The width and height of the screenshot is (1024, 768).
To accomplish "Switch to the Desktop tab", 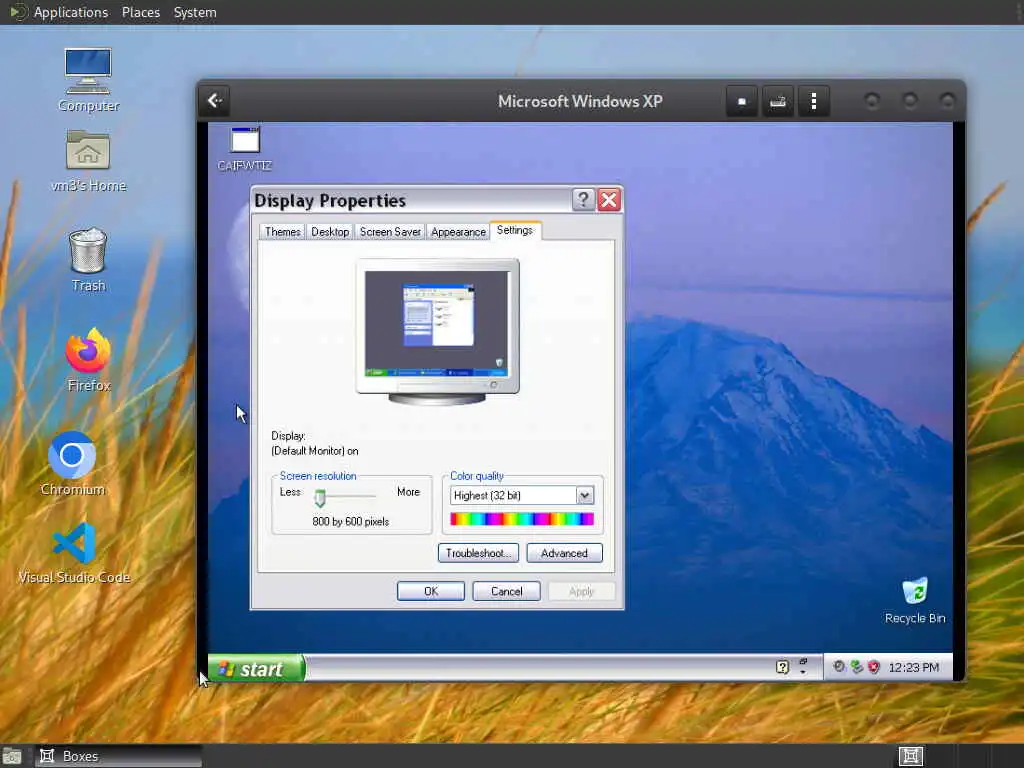I will pyautogui.click(x=330, y=232).
